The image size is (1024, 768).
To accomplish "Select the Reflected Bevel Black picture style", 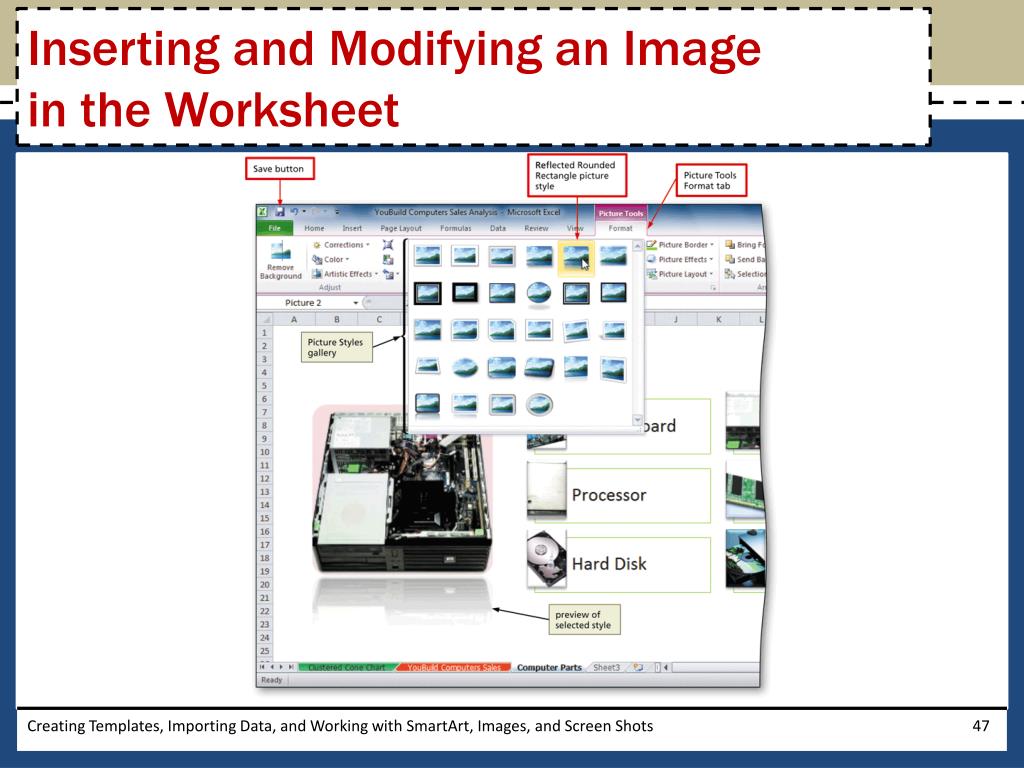I will click(x=428, y=405).
